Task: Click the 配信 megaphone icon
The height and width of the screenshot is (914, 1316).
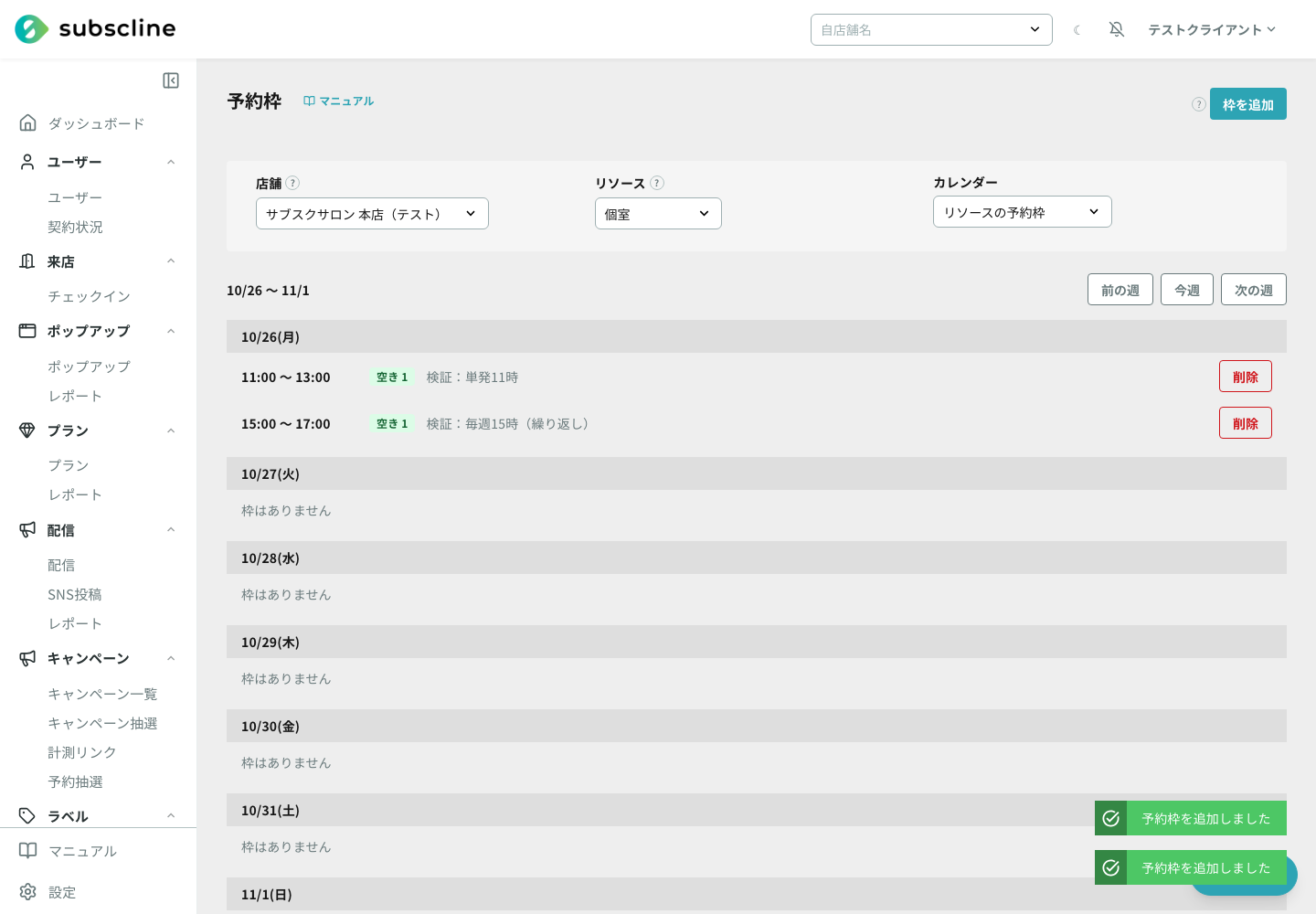Action: coord(27,529)
